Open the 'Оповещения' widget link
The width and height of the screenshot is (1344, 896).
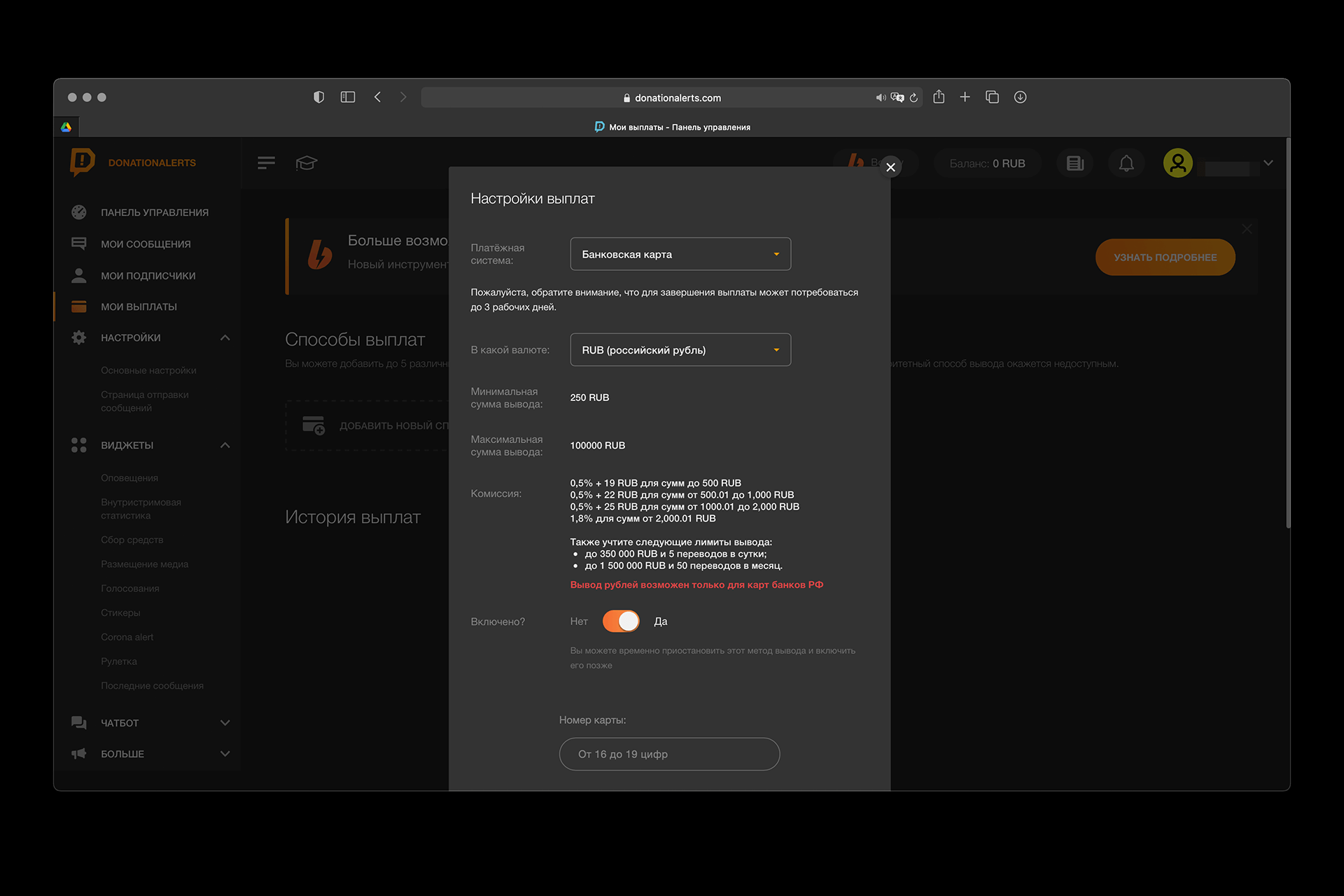coord(129,478)
